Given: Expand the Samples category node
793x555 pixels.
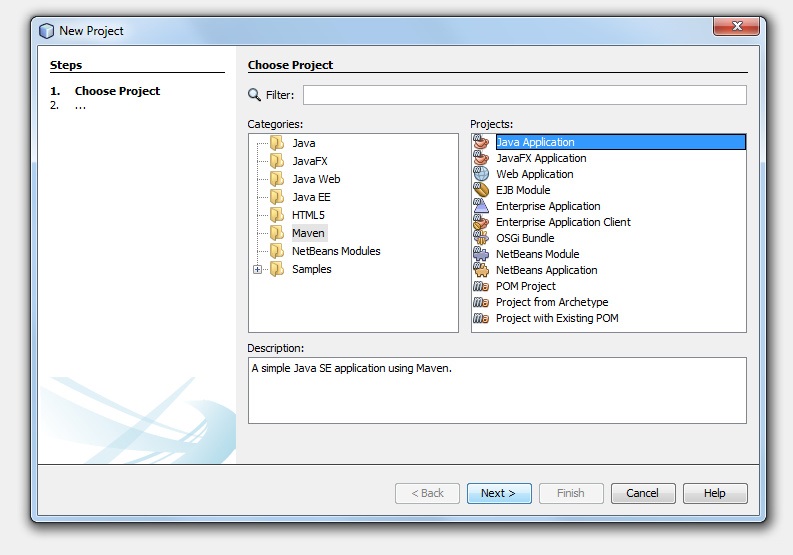Looking at the screenshot, I should [257, 270].
